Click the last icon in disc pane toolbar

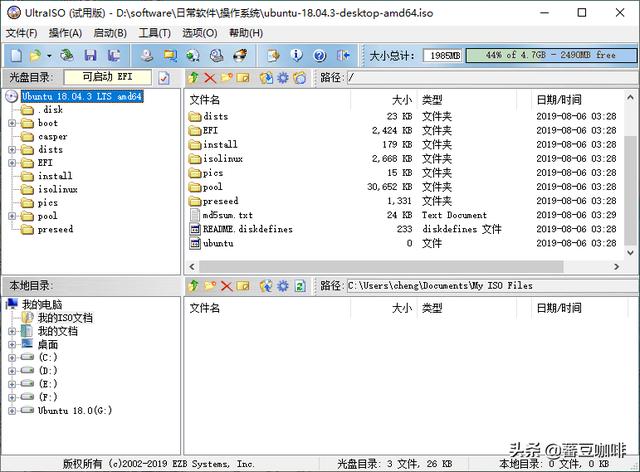300,78
